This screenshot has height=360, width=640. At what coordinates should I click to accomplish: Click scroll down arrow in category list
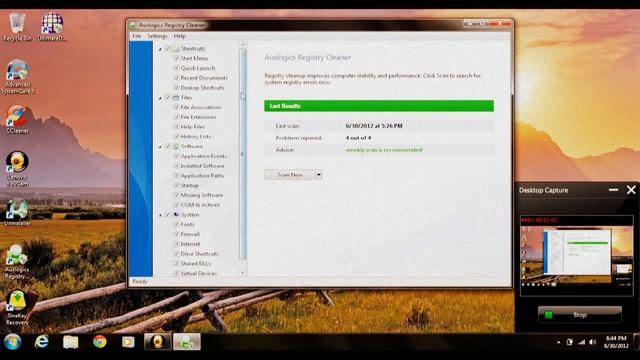243,273
